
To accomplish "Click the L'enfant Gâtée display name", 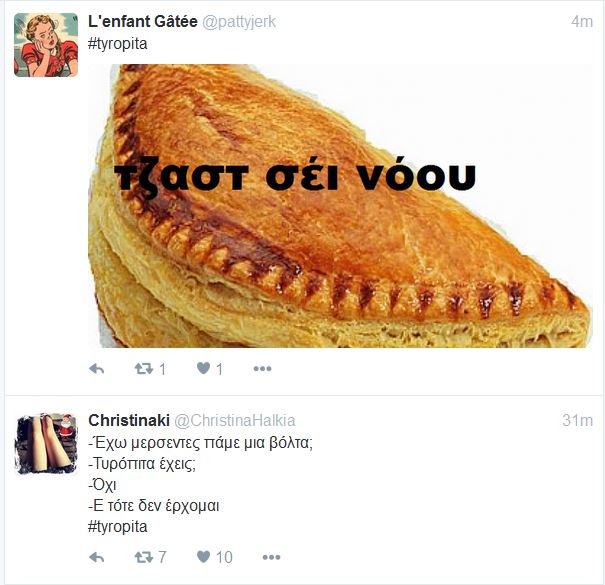I will pos(143,22).
